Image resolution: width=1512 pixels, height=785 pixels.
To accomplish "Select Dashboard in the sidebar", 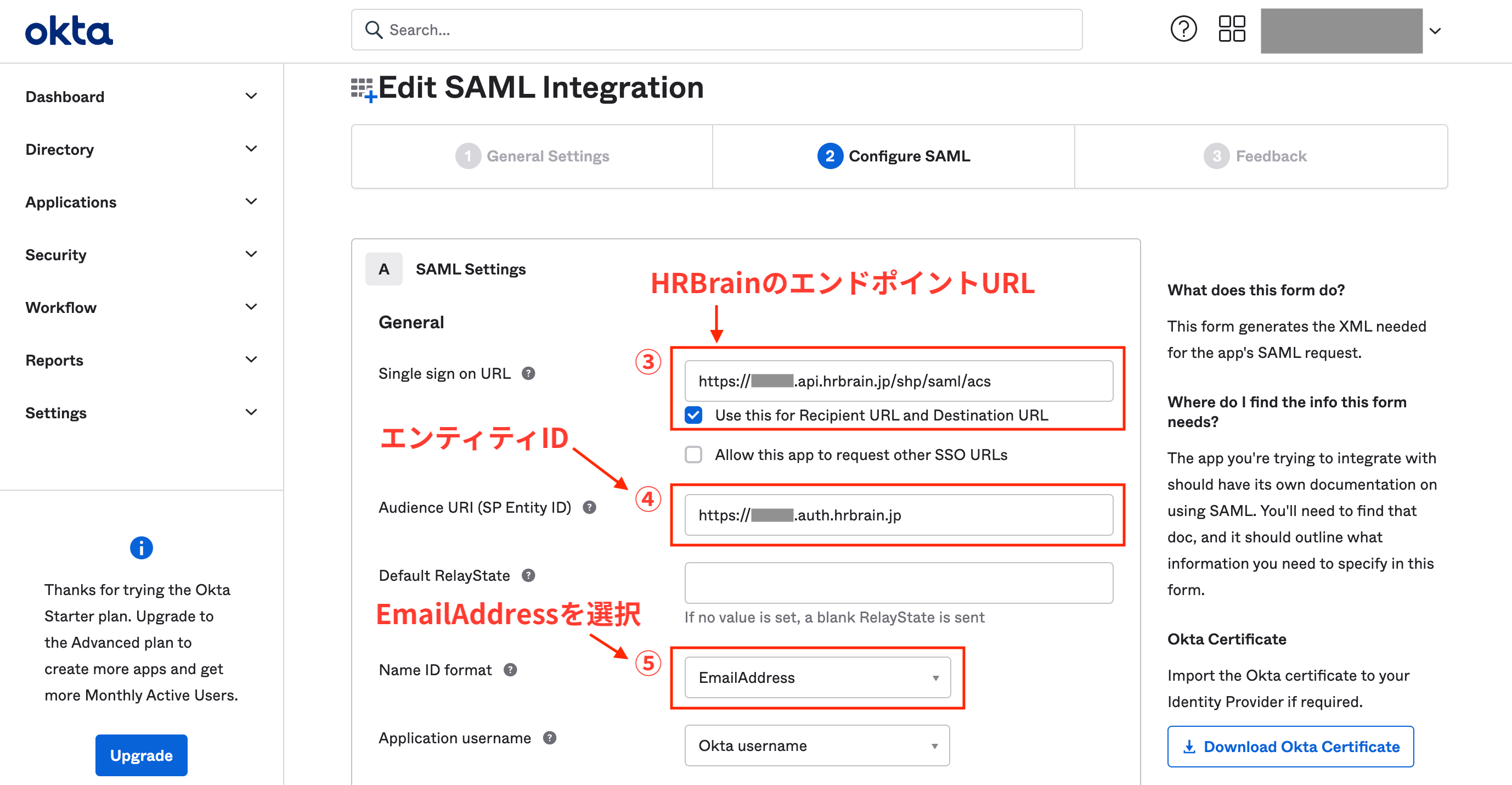I will tap(65, 96).
